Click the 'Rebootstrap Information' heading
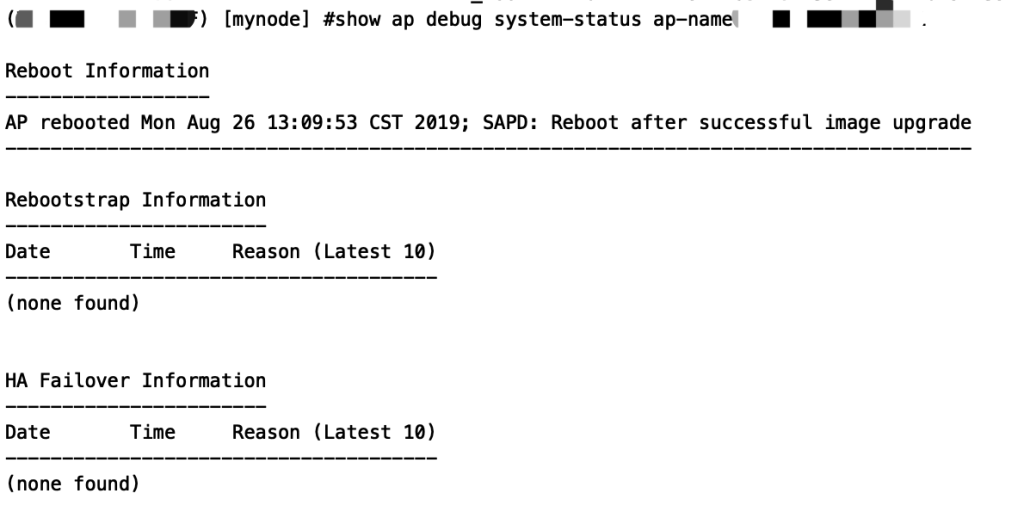This screenshot has width=1024, height=518. pyautogui.click(x=135, y=200)
